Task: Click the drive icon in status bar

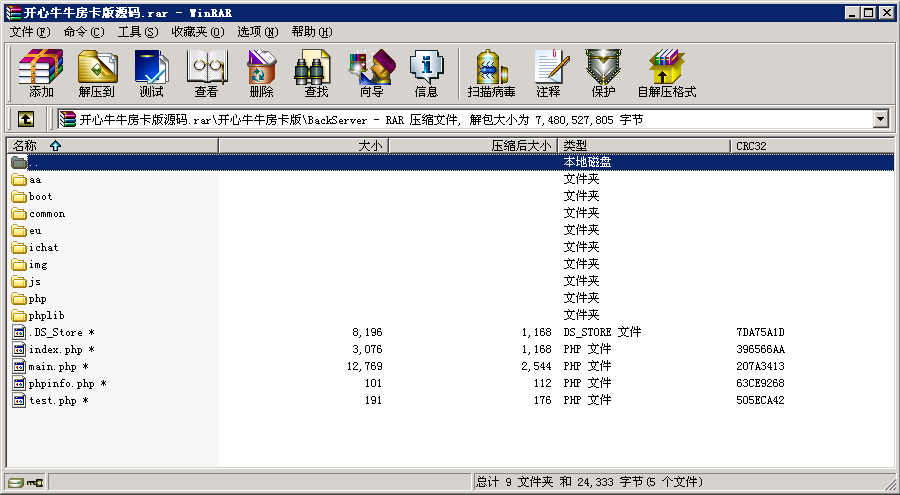Action: click(15, 483)
